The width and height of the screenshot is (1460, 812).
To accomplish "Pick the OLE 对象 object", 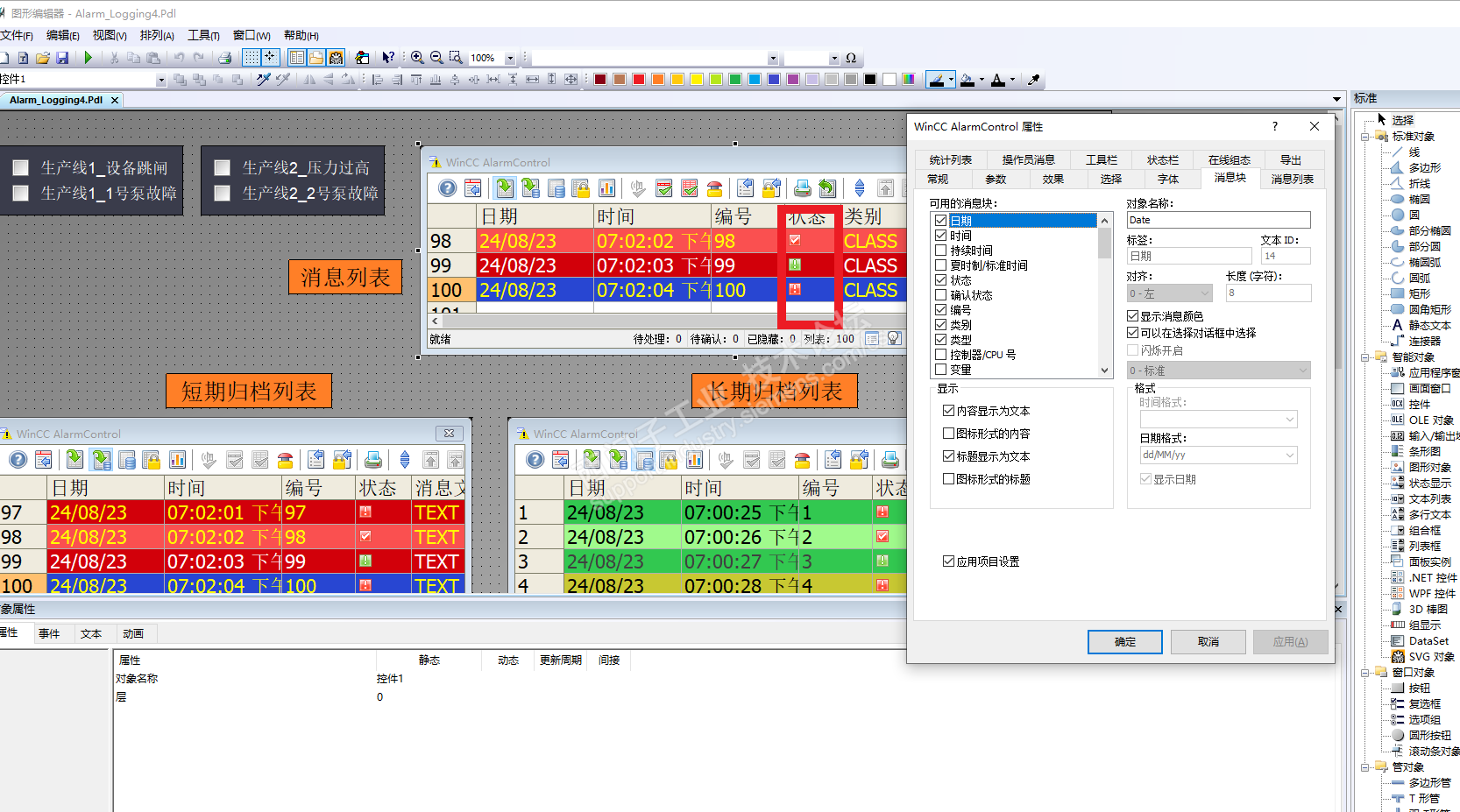I will 1430,420.
